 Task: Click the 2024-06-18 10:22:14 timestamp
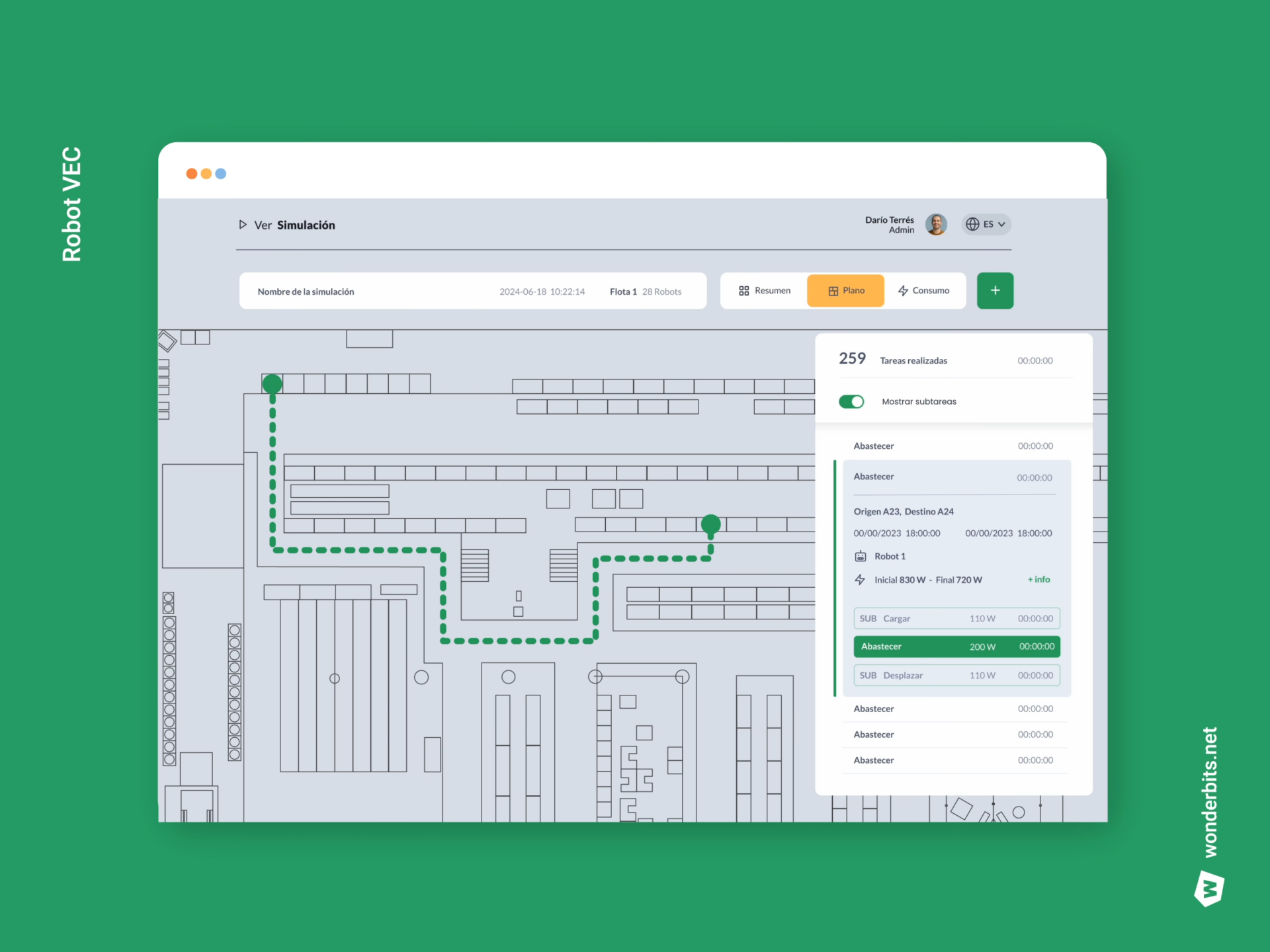(x=542, y=292)
